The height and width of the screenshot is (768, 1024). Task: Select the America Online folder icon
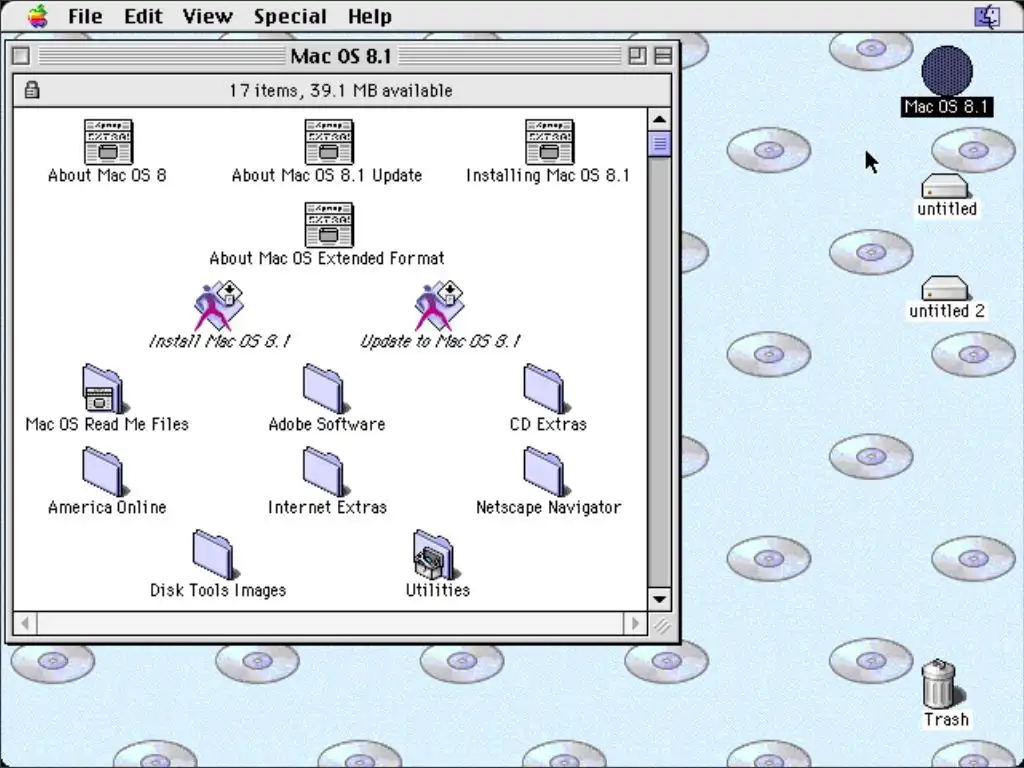pyautogui.click(x=105, y=472)
